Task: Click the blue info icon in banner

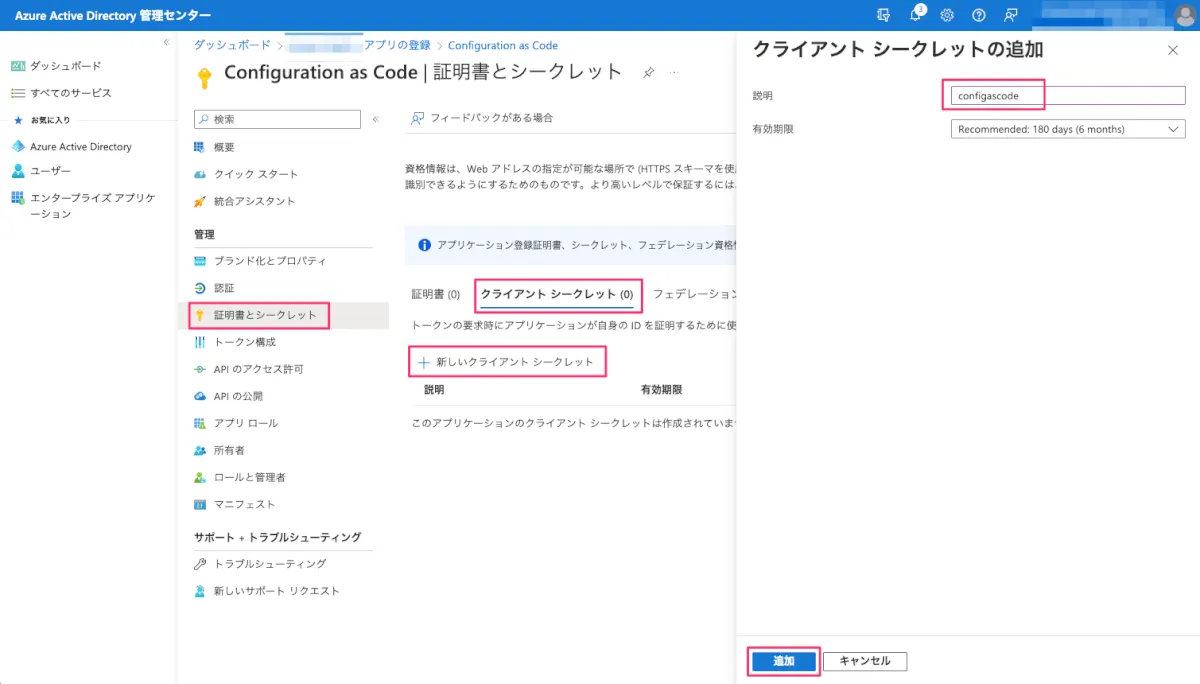Action: [x=424, y=244]
